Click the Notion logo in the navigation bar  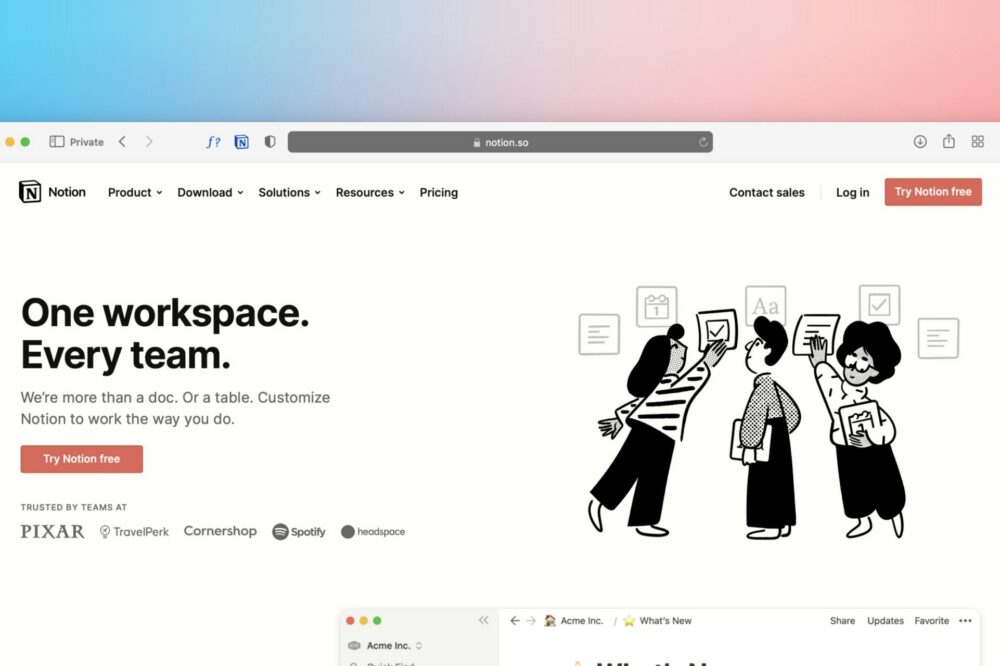[x=52, y=192]
